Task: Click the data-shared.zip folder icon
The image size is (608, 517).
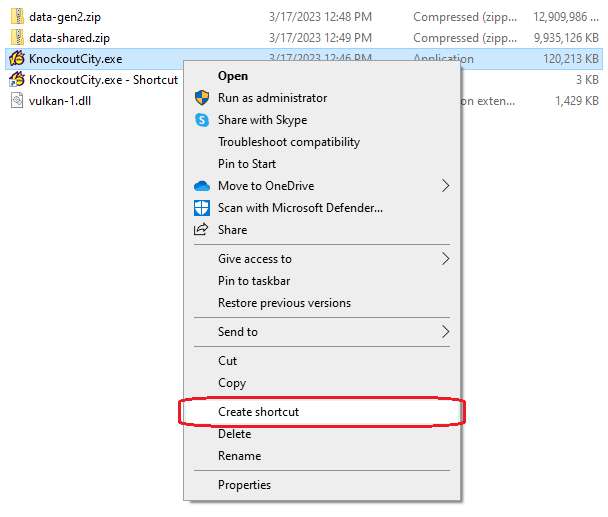Action: click(x=17, y=38)
